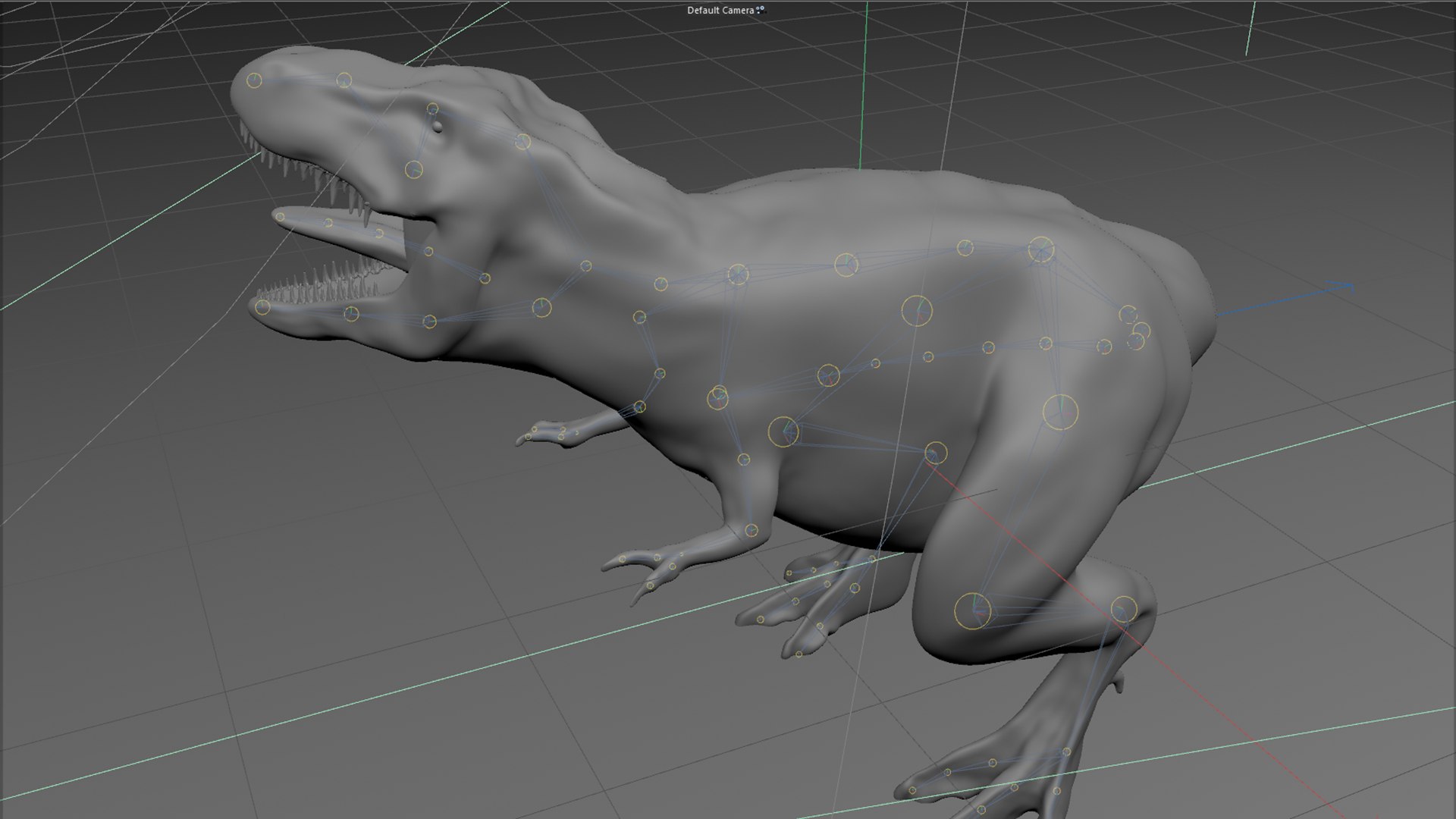
Task: Select the joint at the upper snout tip
Action: point(255,80)
